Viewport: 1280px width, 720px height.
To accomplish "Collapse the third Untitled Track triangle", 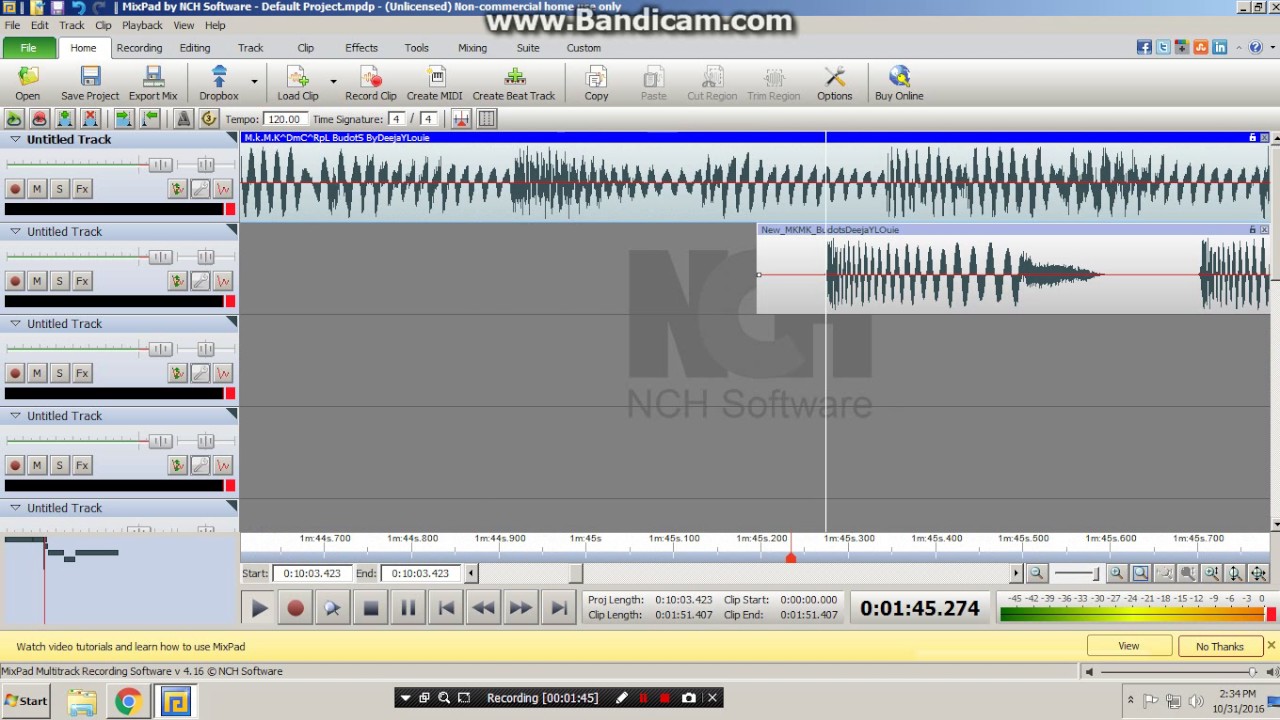I will click(15, 324).
